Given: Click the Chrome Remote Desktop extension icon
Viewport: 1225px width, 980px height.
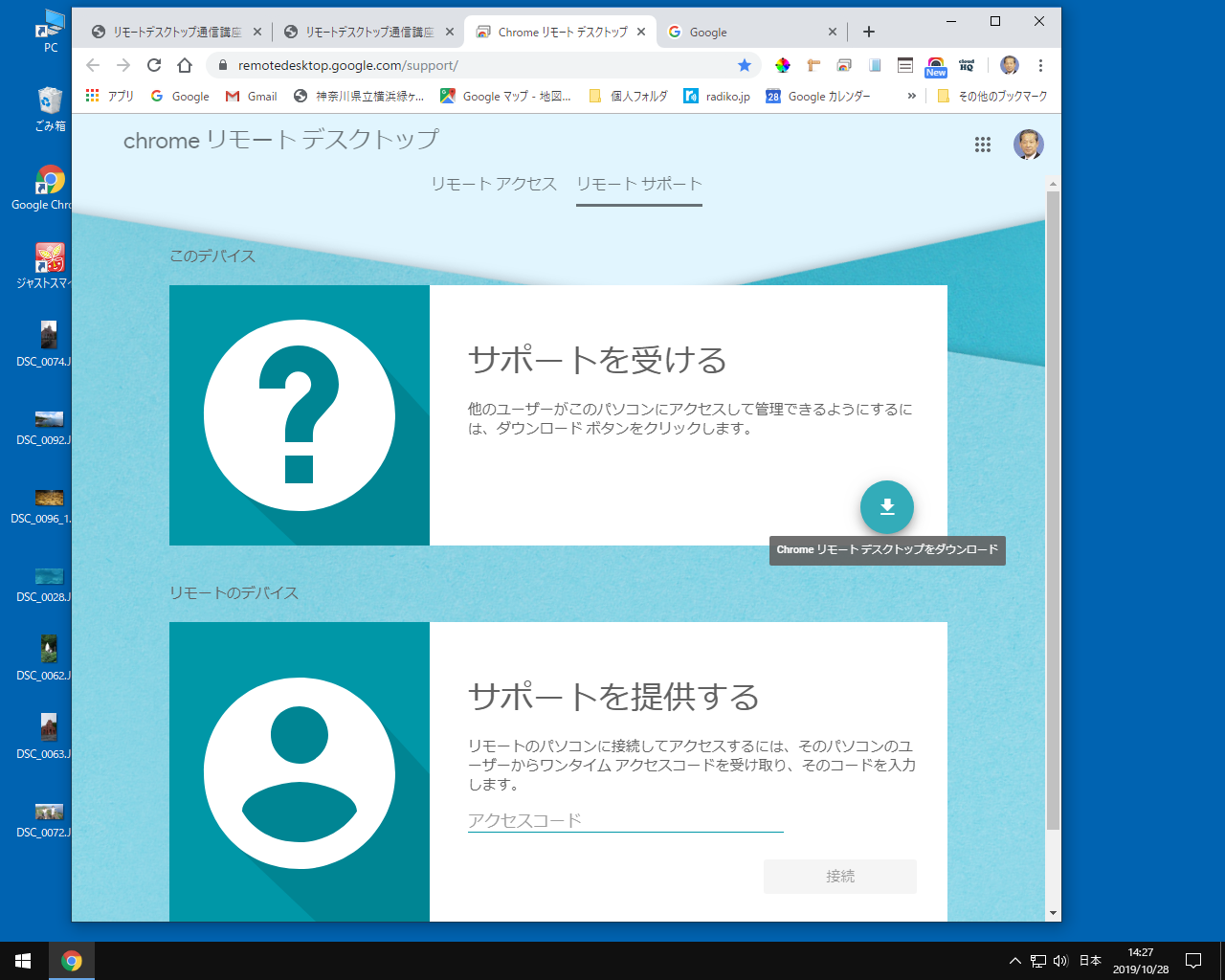Looking at the screenshot, I should click(x=844, y=65).
